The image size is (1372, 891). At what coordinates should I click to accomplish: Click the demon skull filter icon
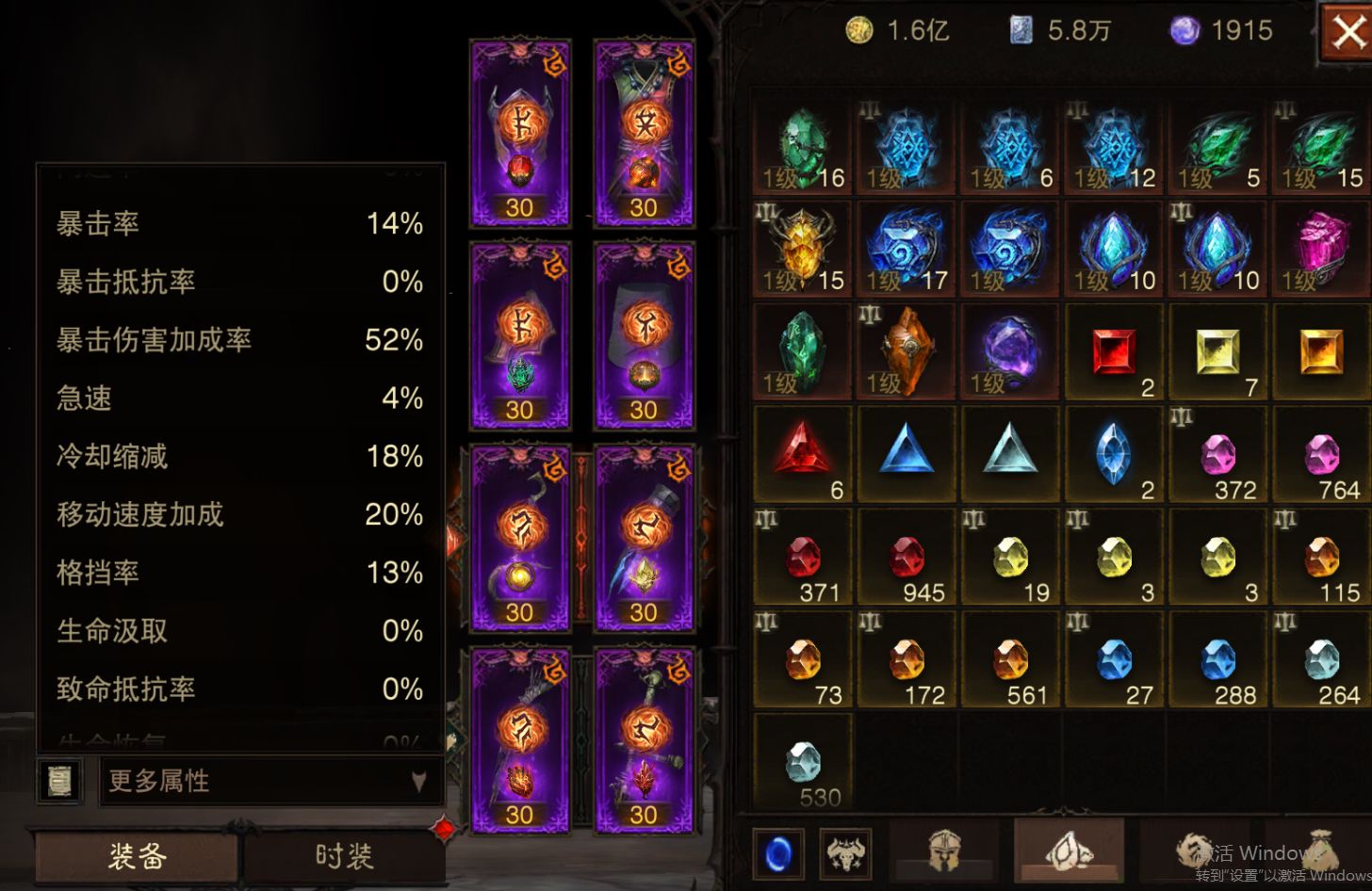point(845,854)
